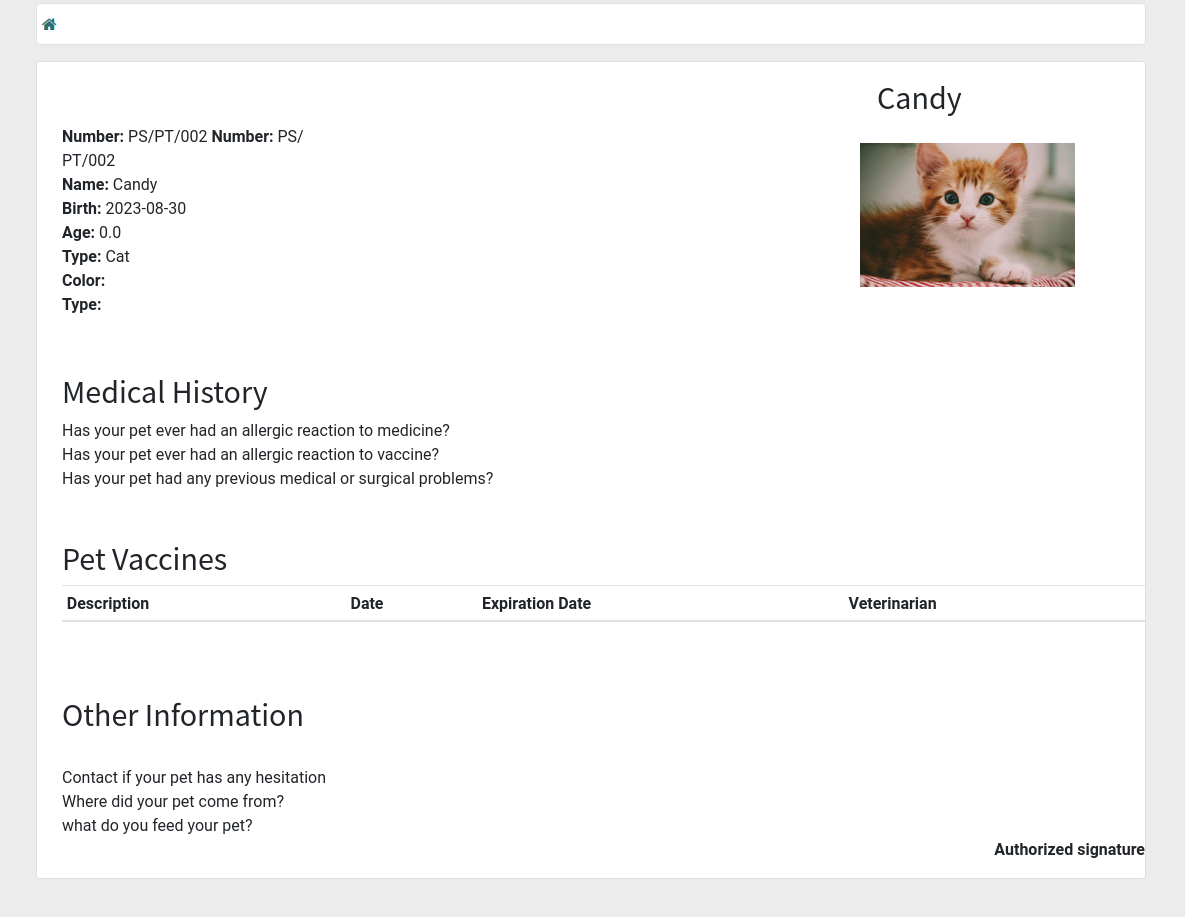Viewport: 1185px width, 917px height.
Task: Click the Authorized signature label
Action: (x=1069, y=850)
